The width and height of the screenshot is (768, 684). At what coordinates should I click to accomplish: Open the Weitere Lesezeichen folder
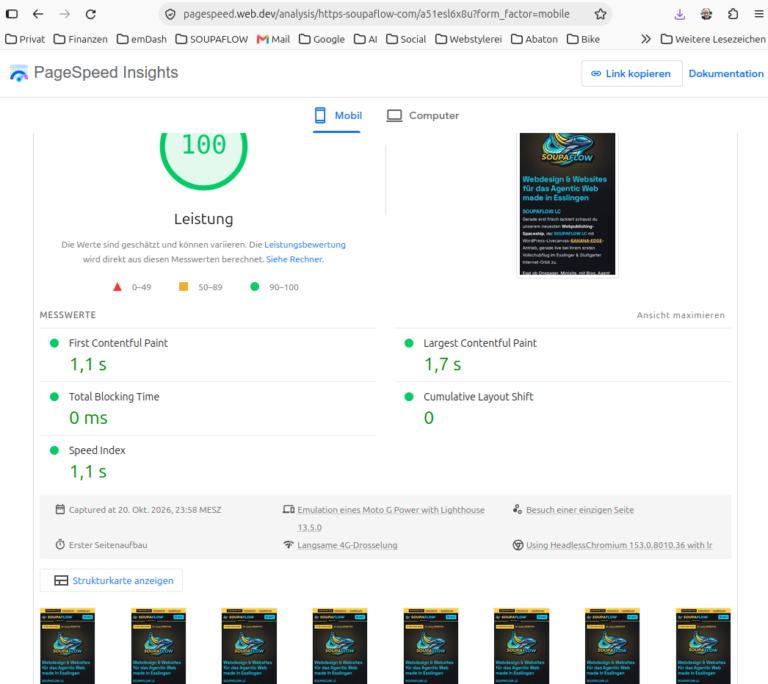tap(713, 39)
